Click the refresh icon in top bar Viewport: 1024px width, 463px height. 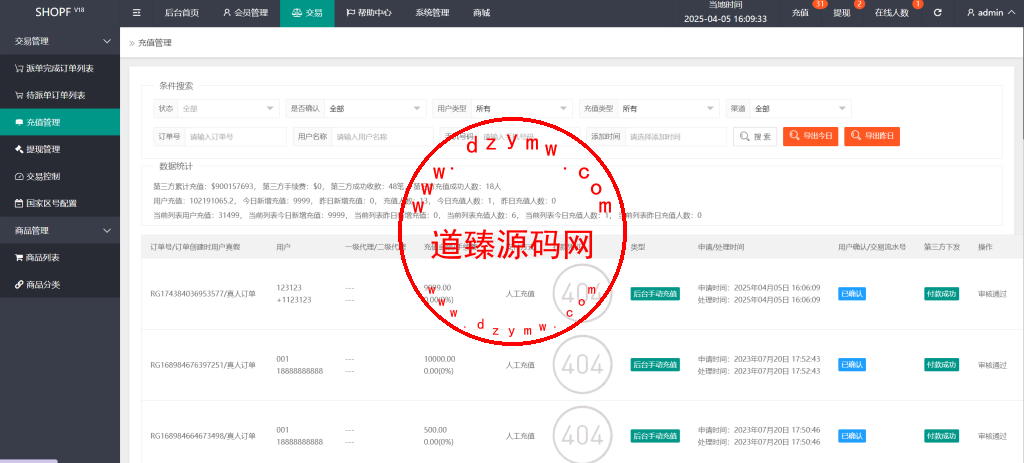pyautogui.click(x=937, y=12)
